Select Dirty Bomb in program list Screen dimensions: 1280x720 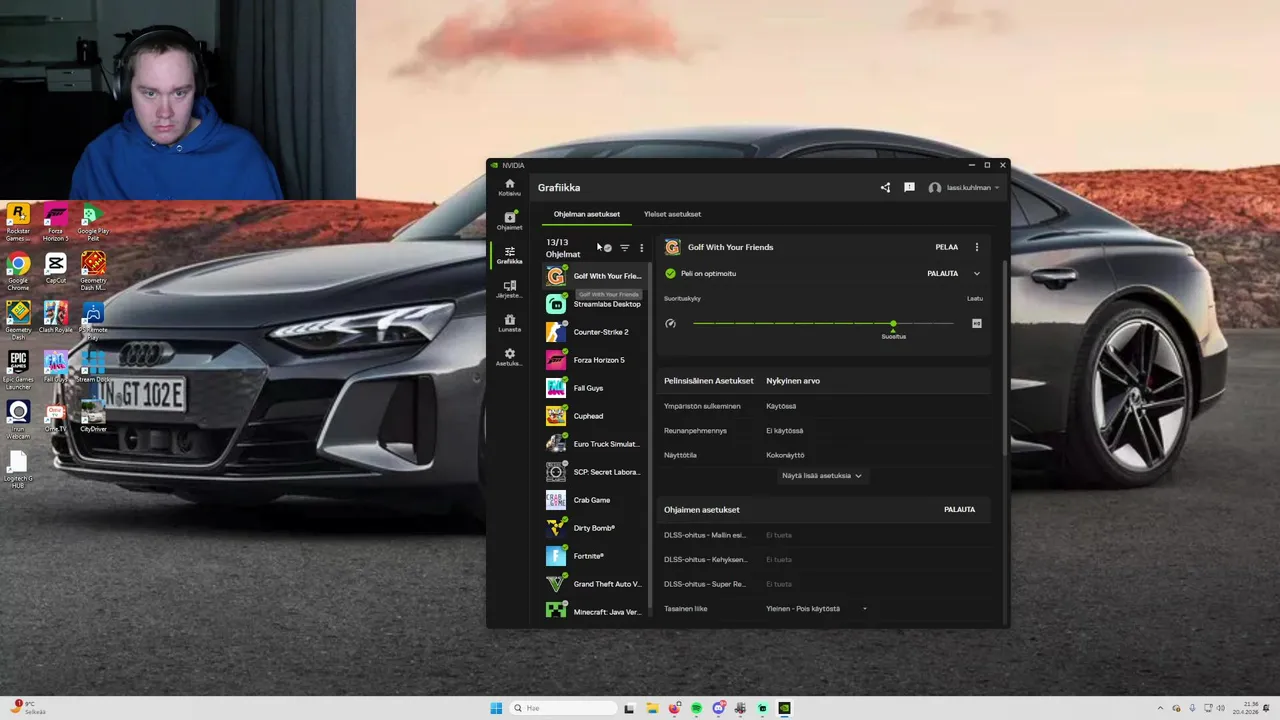[595, 528]
